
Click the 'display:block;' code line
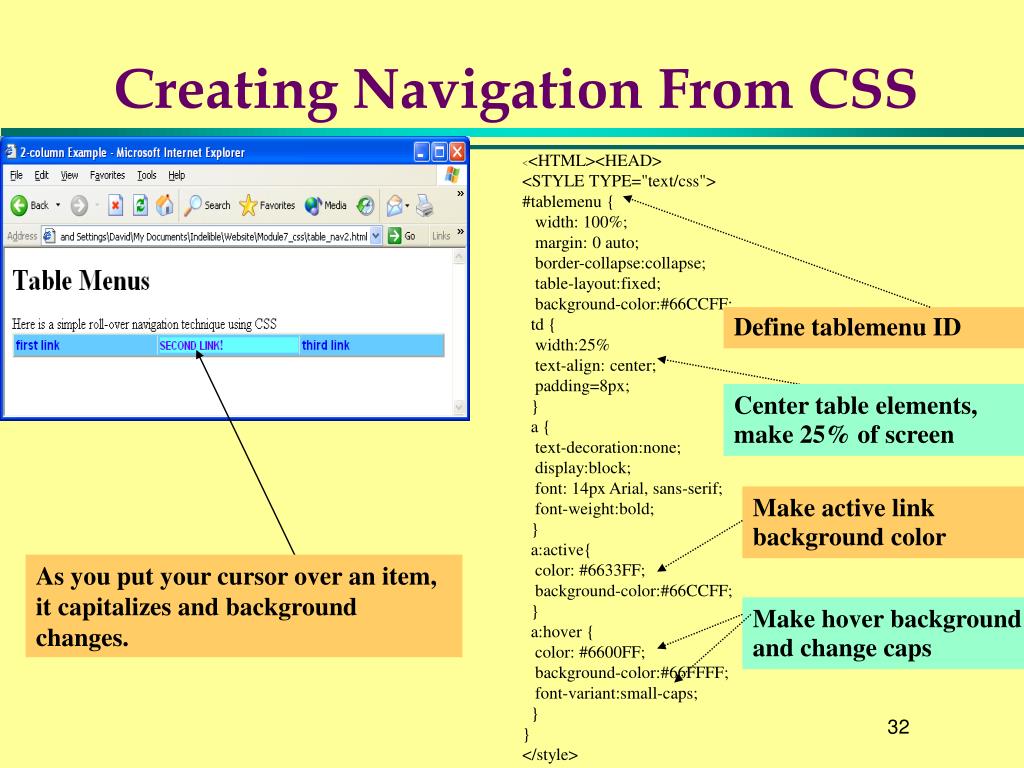[x=583, y=468]
